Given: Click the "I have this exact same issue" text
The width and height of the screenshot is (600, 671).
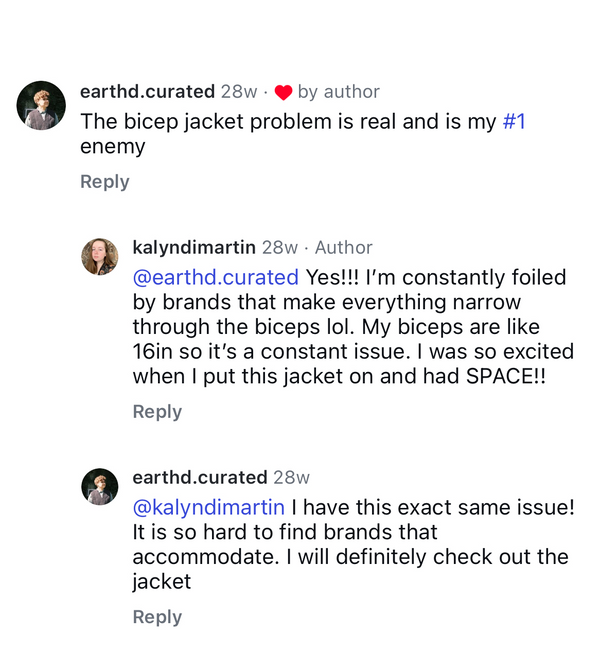Looking at the screenshot, I should [x=432, y=507].
